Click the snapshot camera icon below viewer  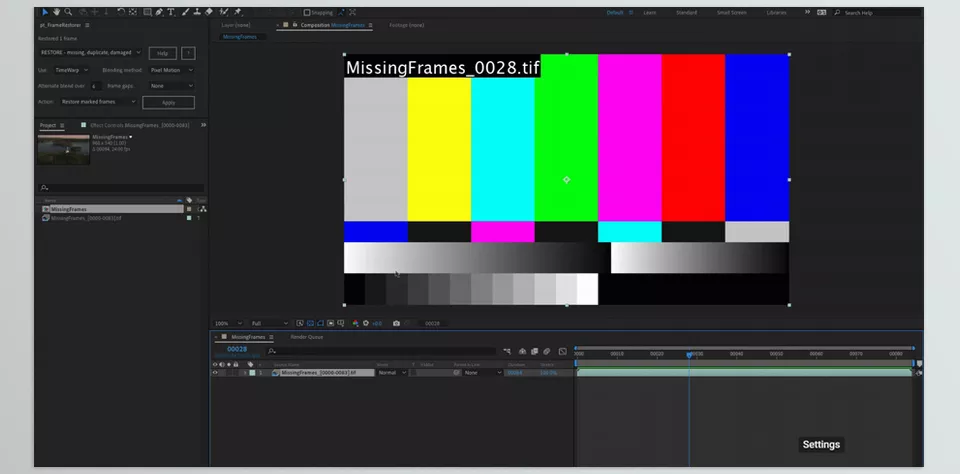397,323
